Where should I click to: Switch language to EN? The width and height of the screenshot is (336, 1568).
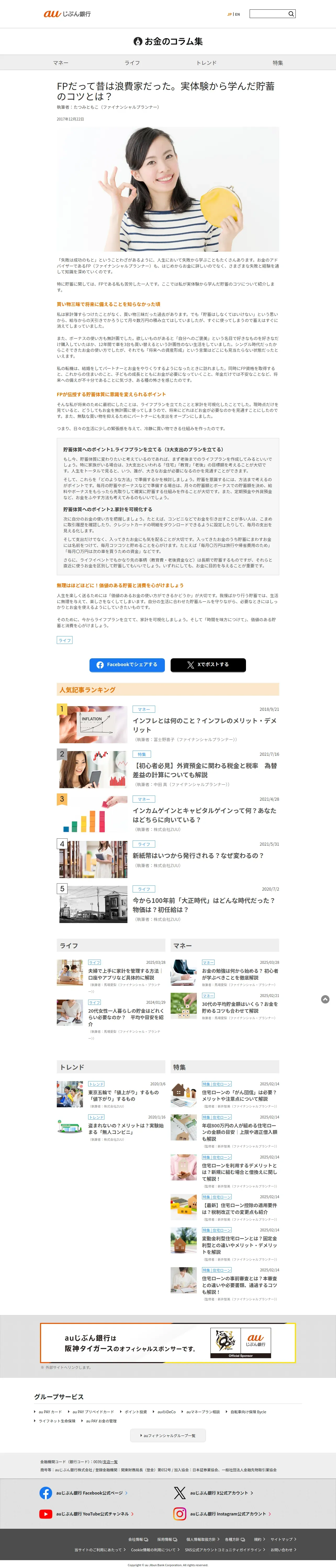237,14
